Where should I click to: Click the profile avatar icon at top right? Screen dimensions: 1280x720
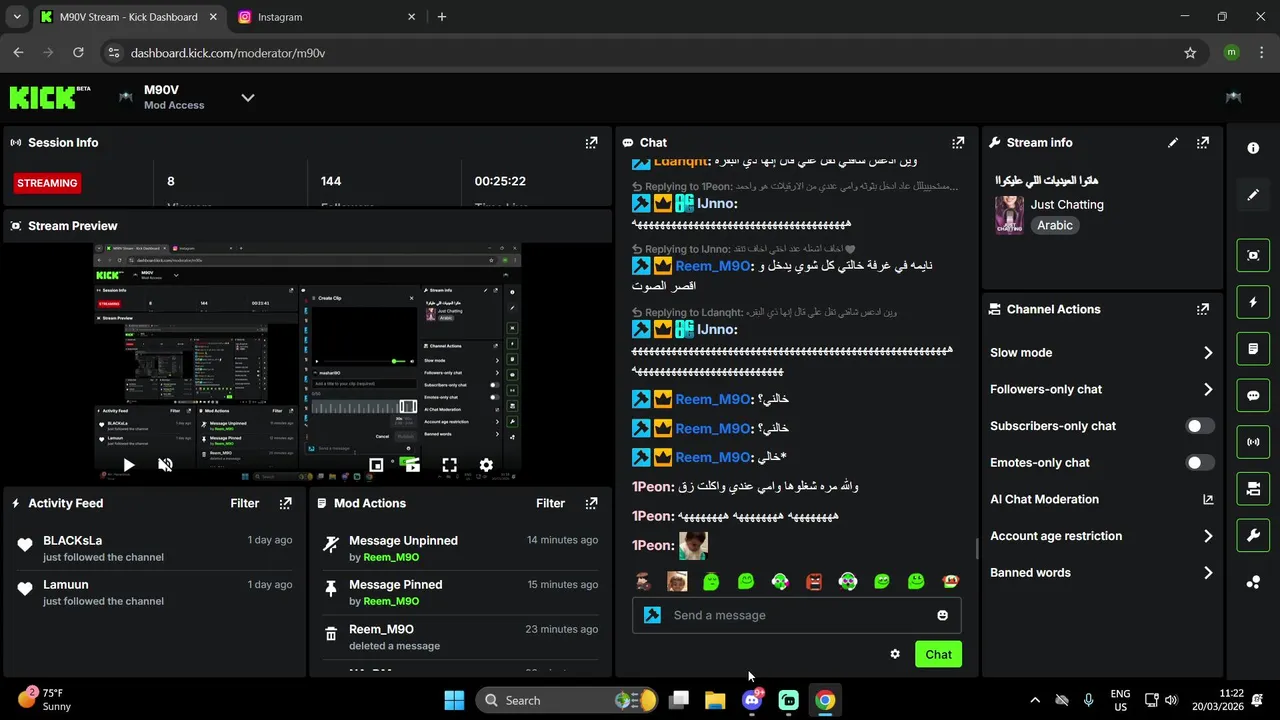tap(1233, 97)
